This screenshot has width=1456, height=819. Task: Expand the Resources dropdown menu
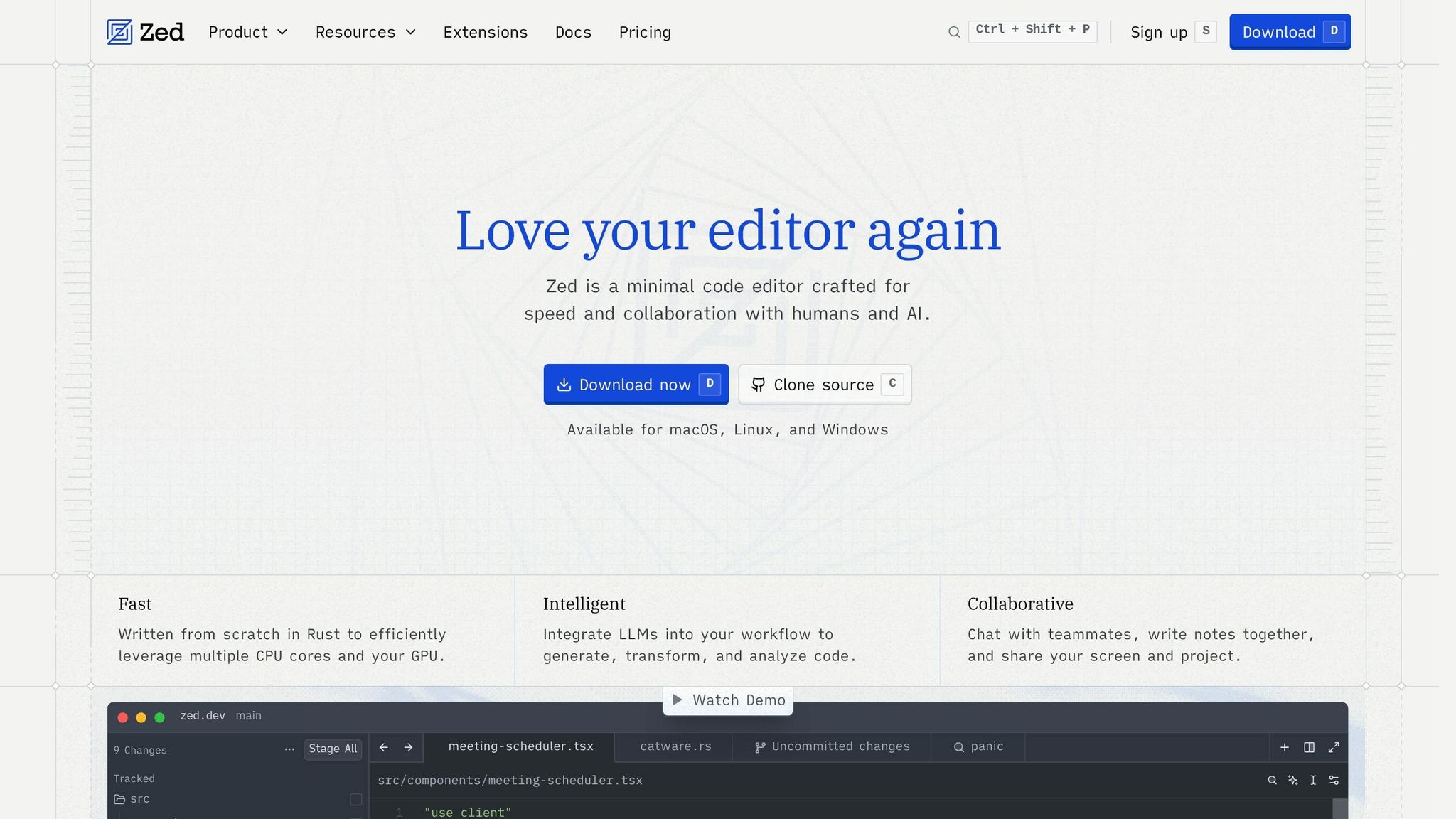[x=365, y=32]
